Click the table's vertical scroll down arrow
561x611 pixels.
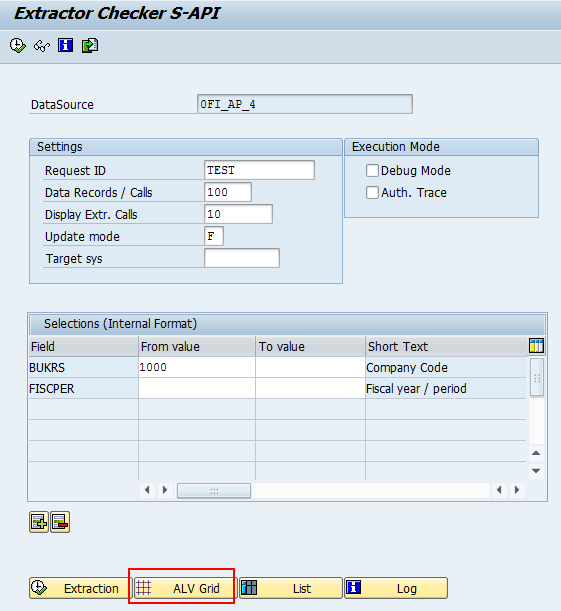point(536,471)
